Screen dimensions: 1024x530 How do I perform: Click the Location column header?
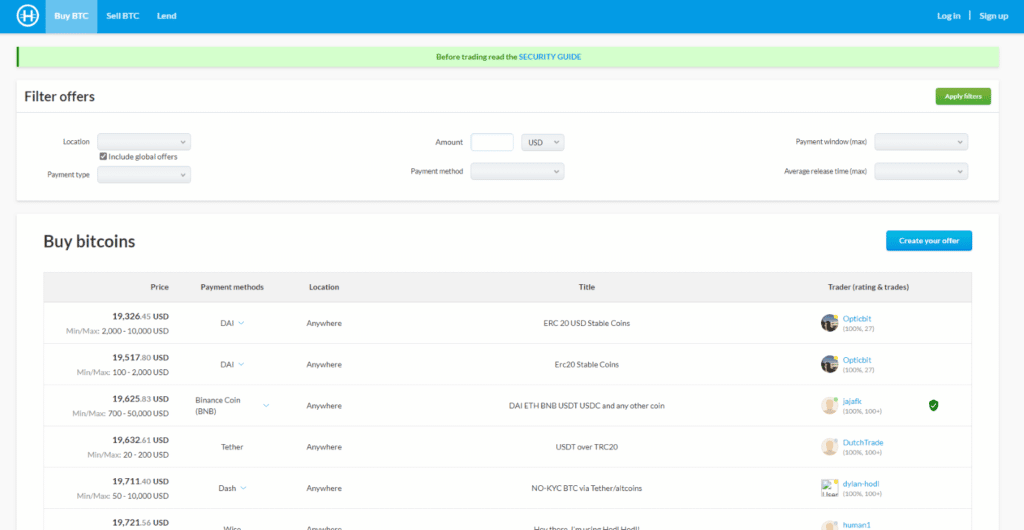click(324, 287)
